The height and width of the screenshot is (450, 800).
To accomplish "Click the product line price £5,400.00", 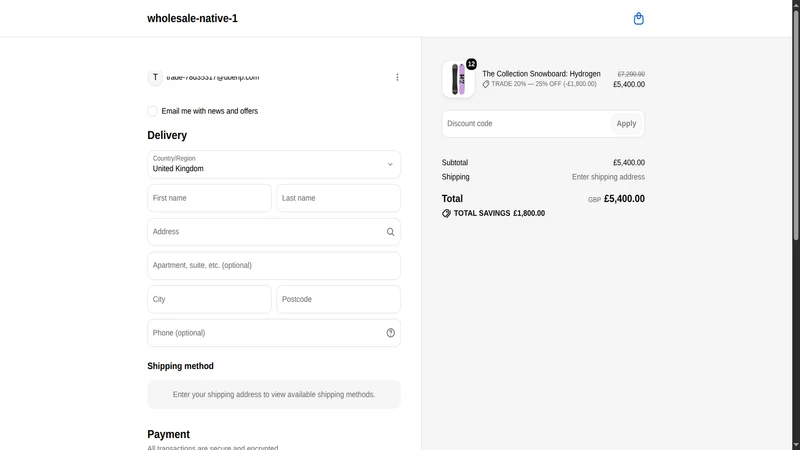I will tap(629, 85).
